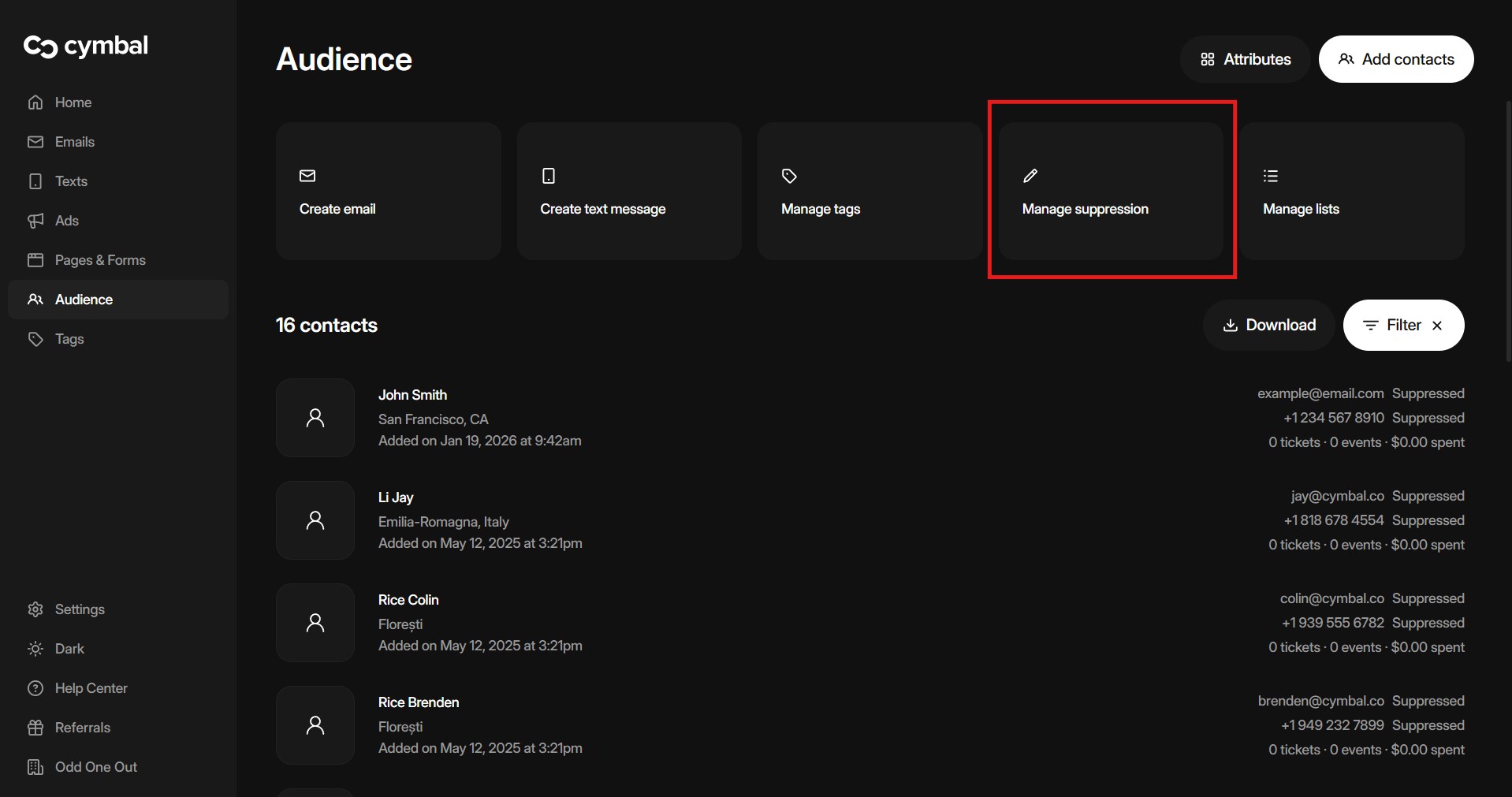Open the Tags sidebar icon

[x=35, y=339]
